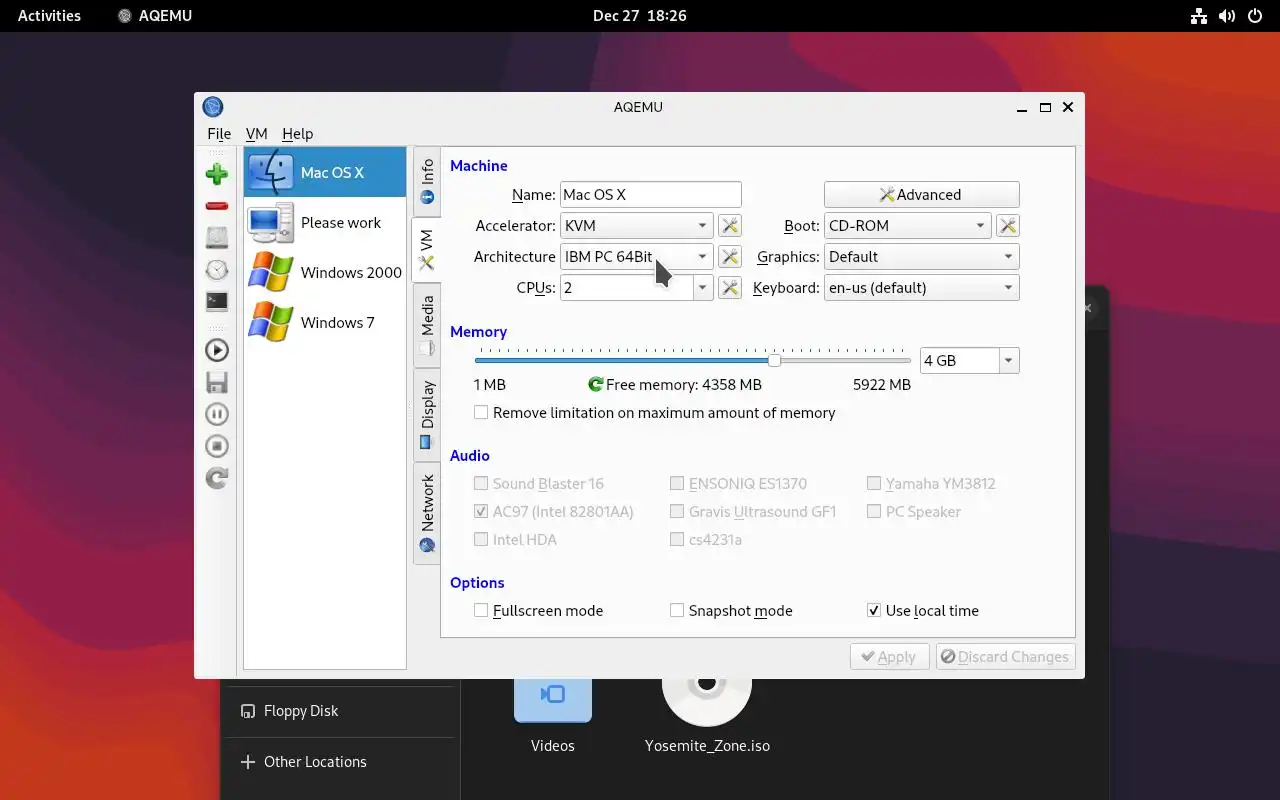Open Activities overview
The width and height of the screenshot is (1280, 800).
(x=49, y=16)
